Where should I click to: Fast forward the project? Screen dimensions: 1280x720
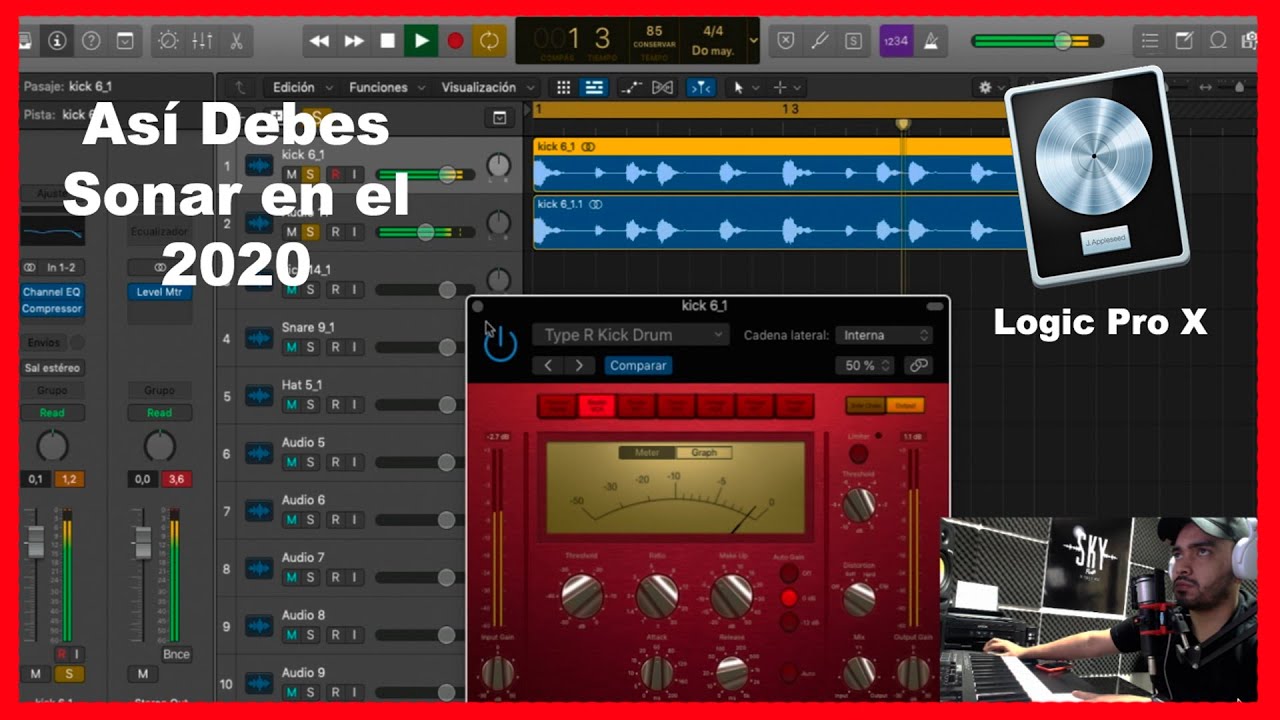(x=354, y=41)
